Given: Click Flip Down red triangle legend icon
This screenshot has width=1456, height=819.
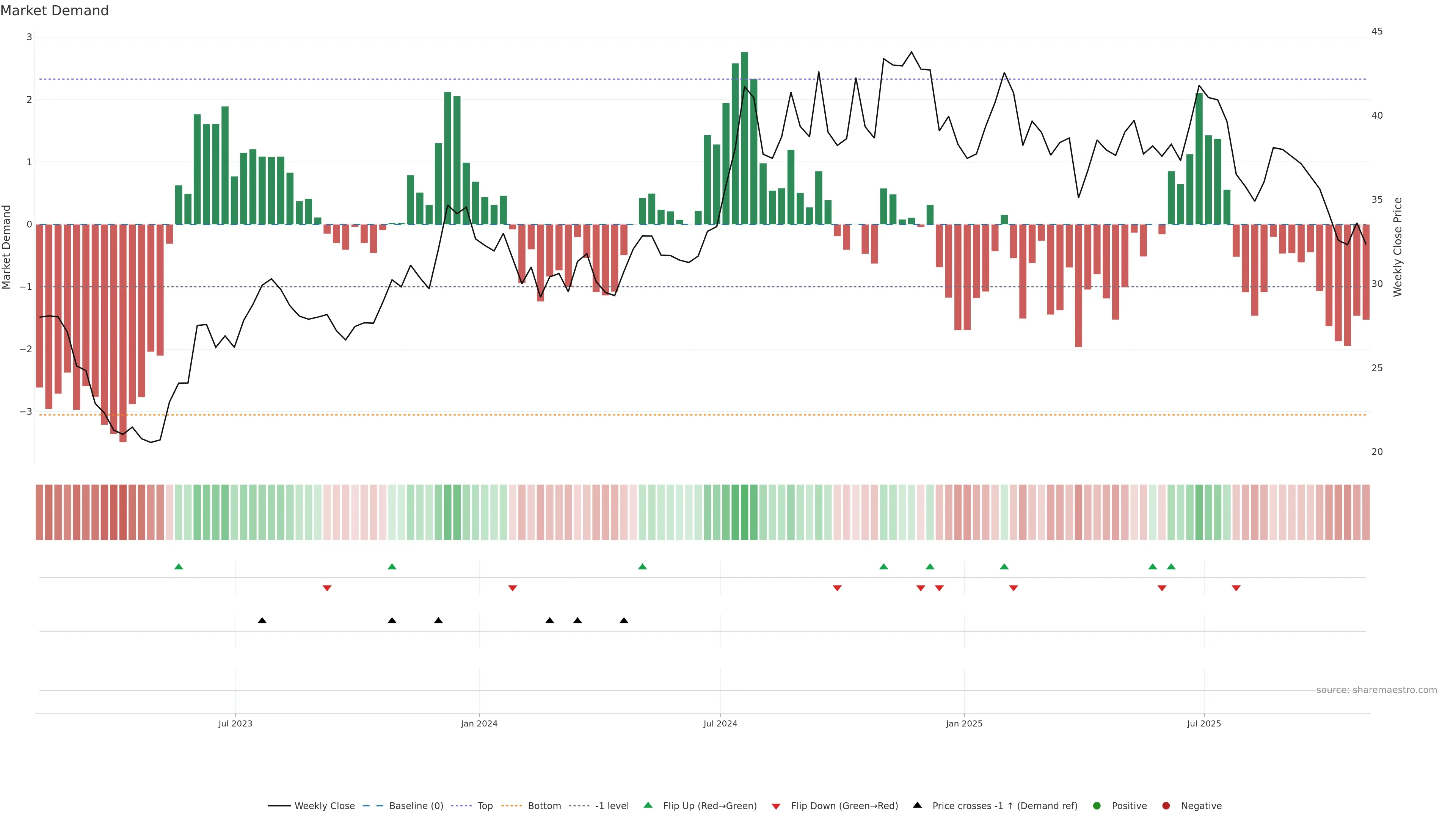Looking at the screenshot, I should click(776, 806).
